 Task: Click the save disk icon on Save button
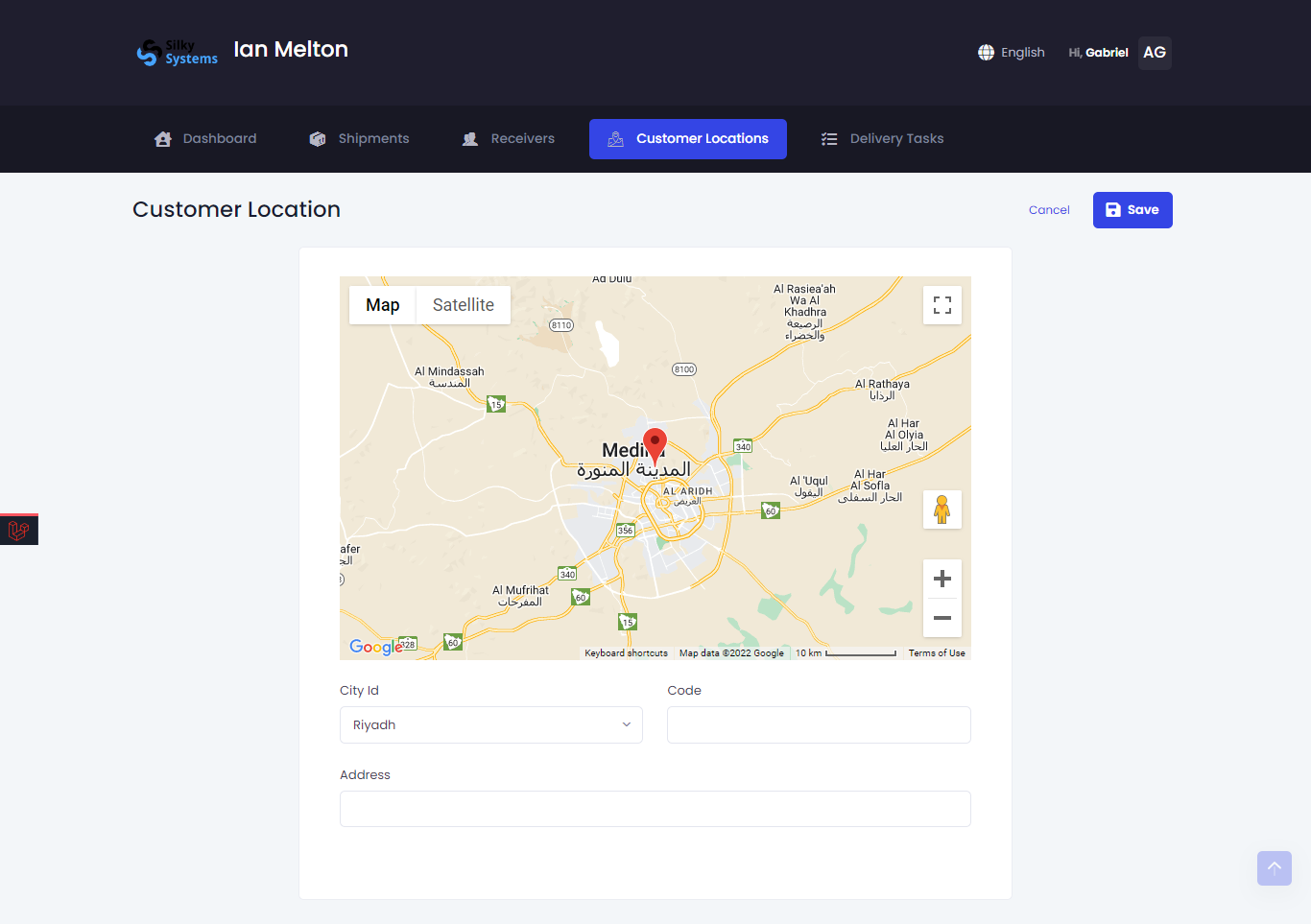pyautogui.click(x=1113, y=209)
